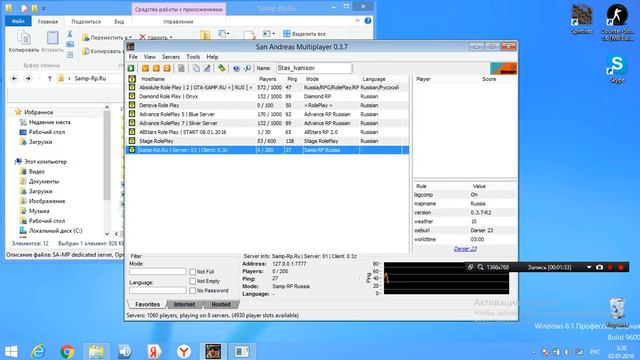The width and height of the screenshot is (640, 360).
Task: Sort servers by the Ping column header
Action: 292,79
